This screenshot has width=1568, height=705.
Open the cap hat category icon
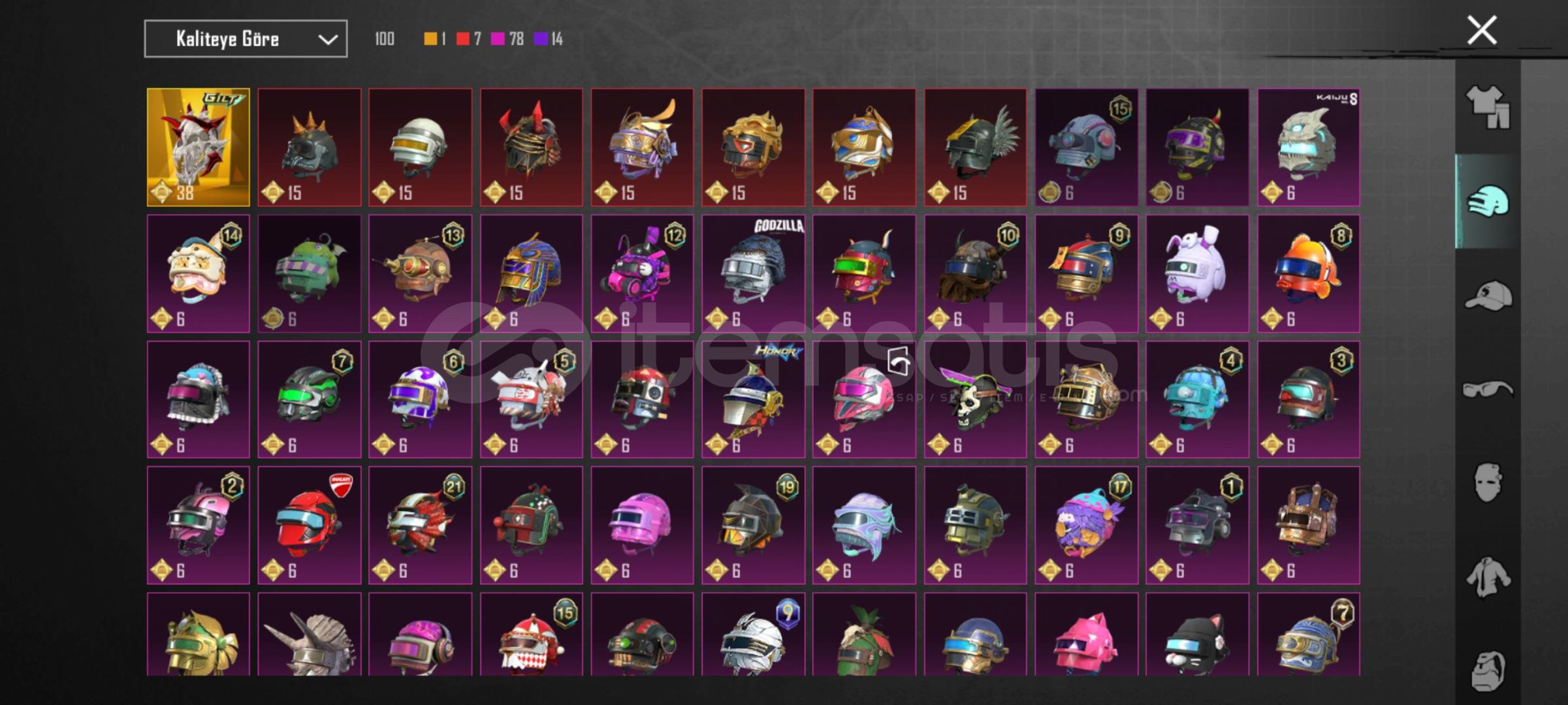pyautogui.click(x=1488, y=296)
